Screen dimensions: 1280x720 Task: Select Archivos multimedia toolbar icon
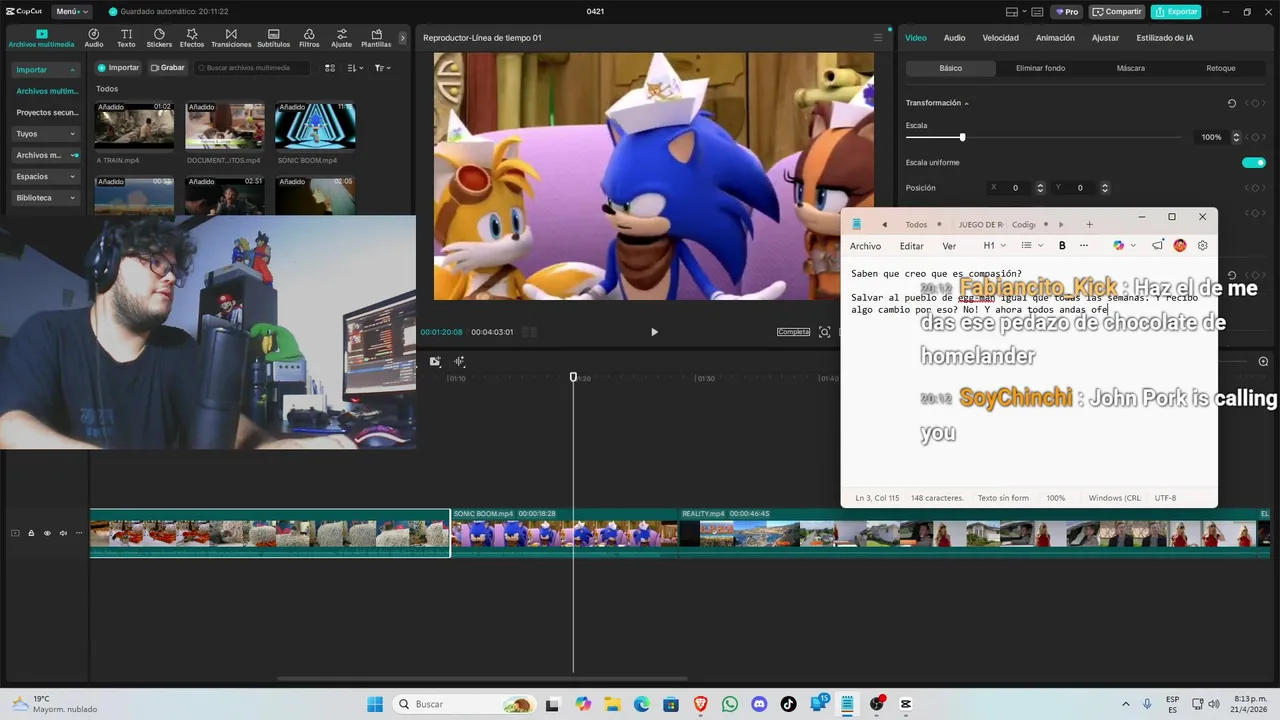point(41,38)
